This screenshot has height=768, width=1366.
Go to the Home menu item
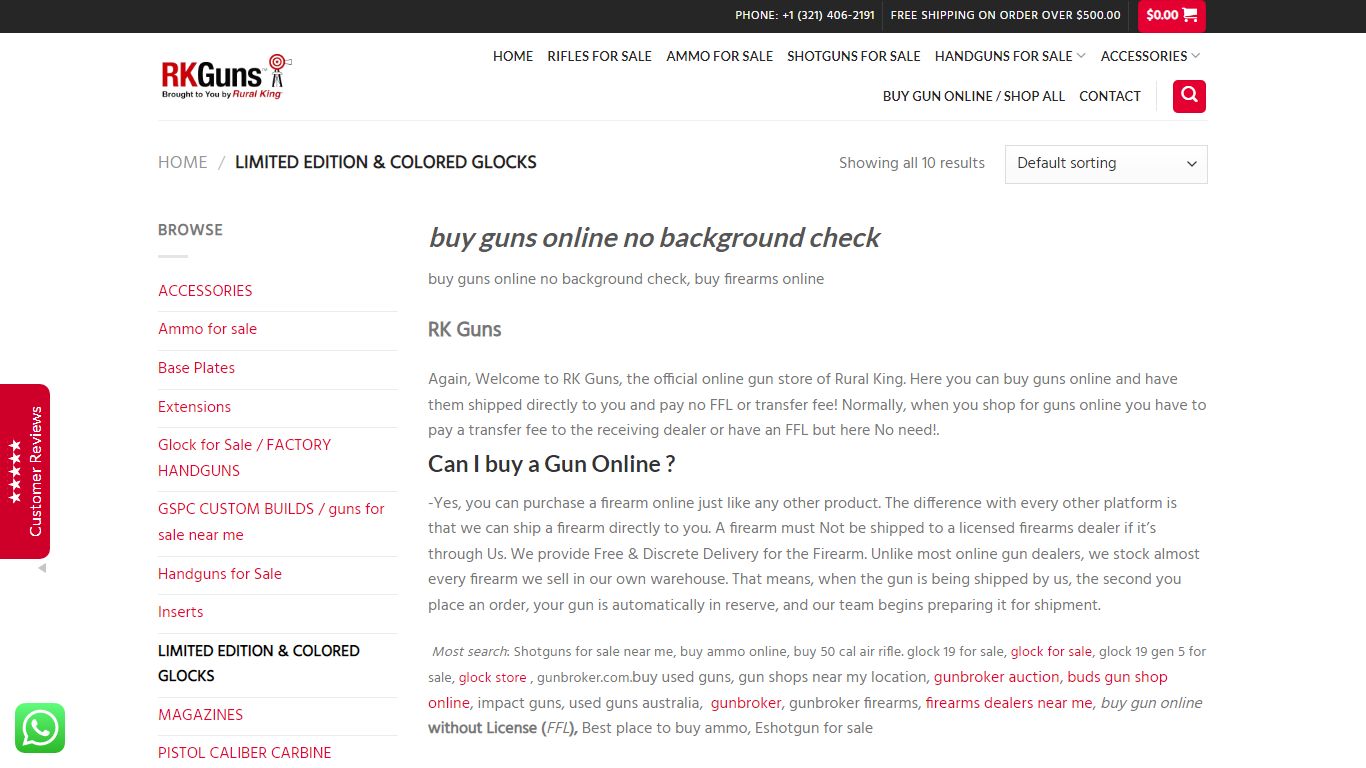click(513, 56)
